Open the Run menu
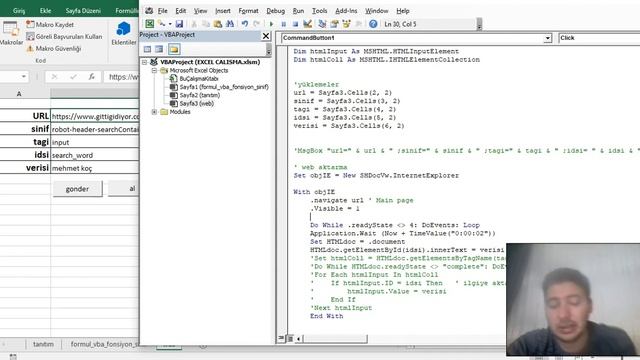The width and height of the screenshot is (640, 360). click(298, 11)
